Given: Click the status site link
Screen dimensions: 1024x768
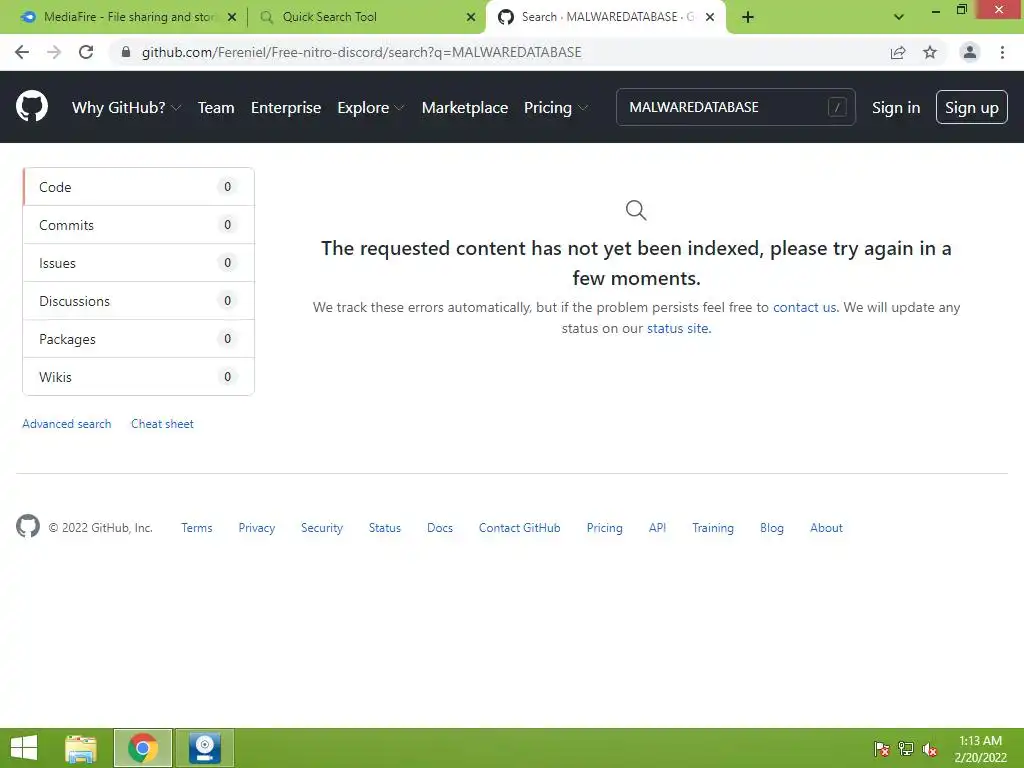Looking at the screenshot, I should (678, 328).
